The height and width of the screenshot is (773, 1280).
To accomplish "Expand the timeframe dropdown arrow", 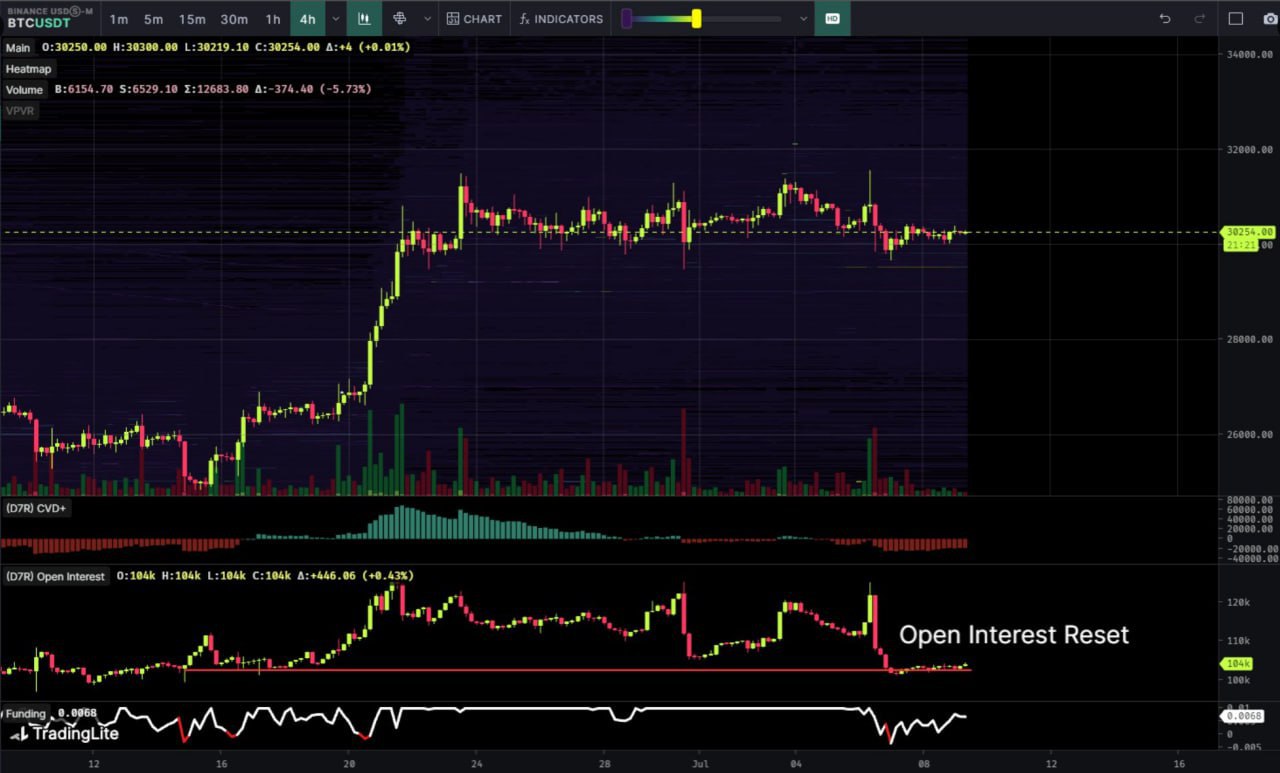I will coord(335,19).
